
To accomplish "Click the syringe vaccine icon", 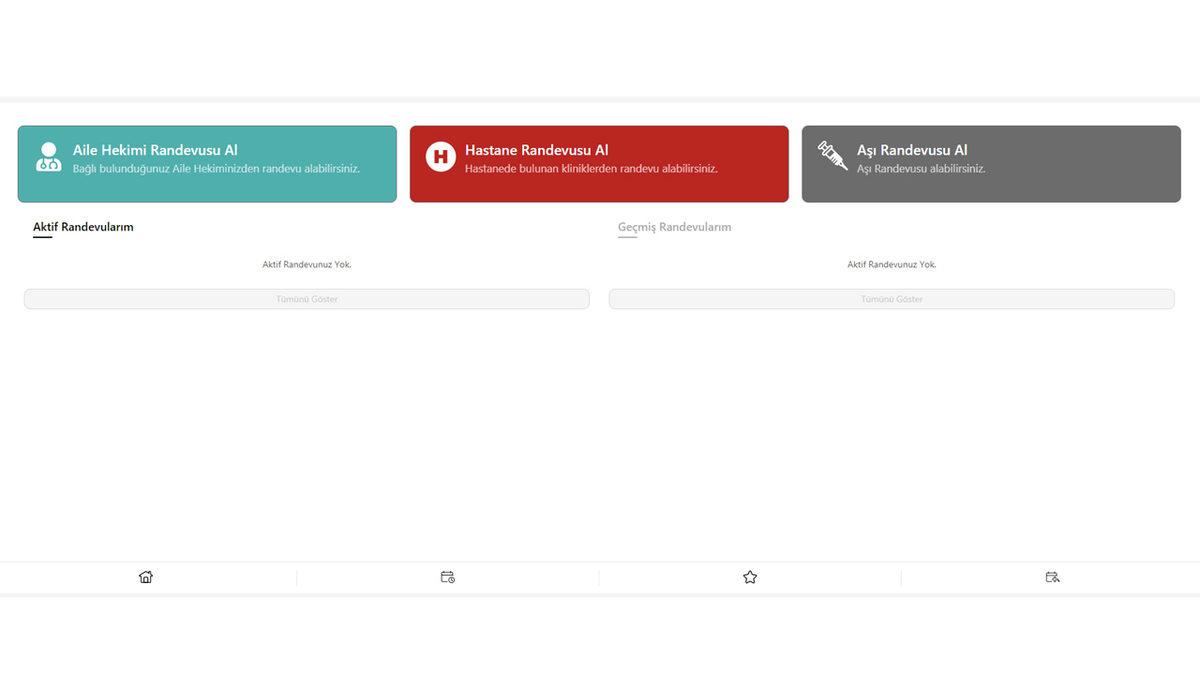I will 832,155.
